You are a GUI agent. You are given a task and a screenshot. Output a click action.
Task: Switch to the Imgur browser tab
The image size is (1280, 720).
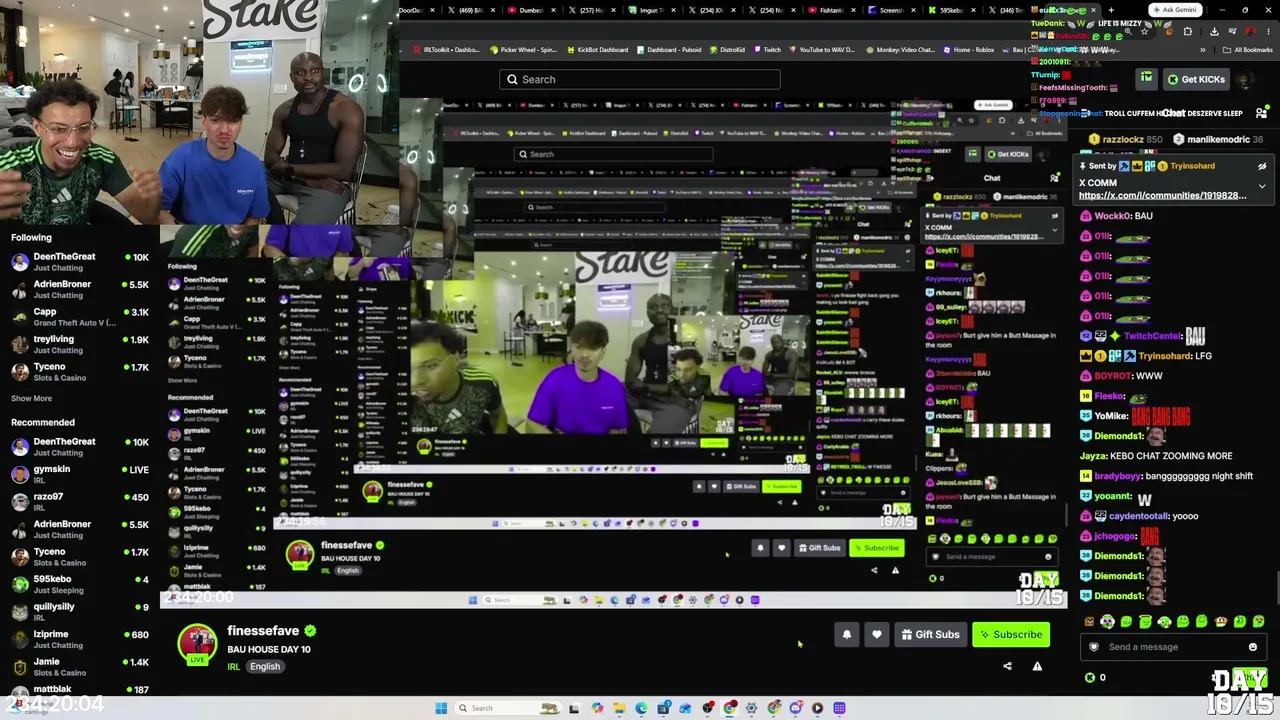click(x=653, y=10)
